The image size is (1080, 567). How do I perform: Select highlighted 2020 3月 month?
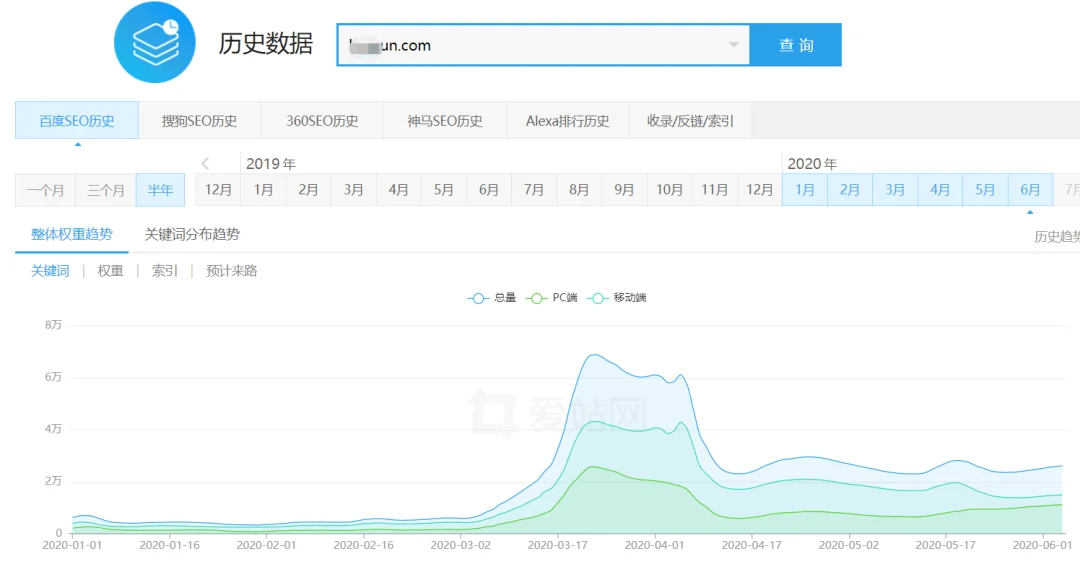click(x=895, y=189)
